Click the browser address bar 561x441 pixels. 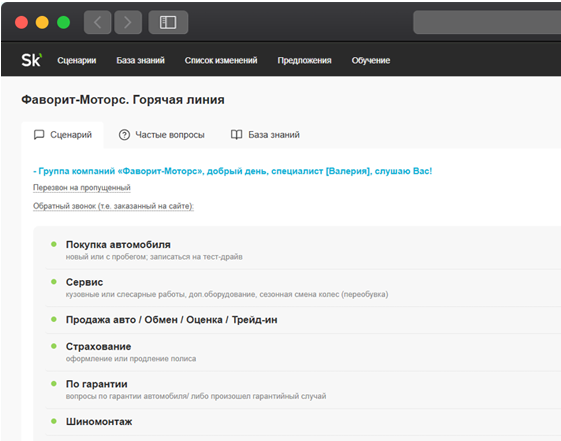coord(487,22)
